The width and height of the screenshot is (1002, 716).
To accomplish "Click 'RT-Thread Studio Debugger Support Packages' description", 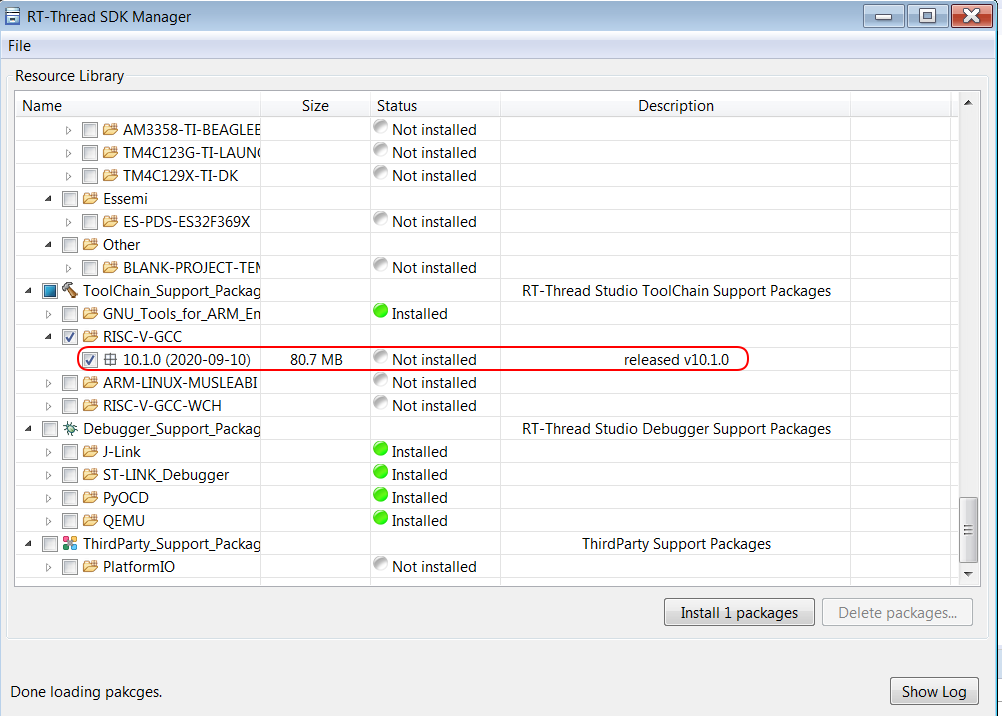I will coord(676,429).
